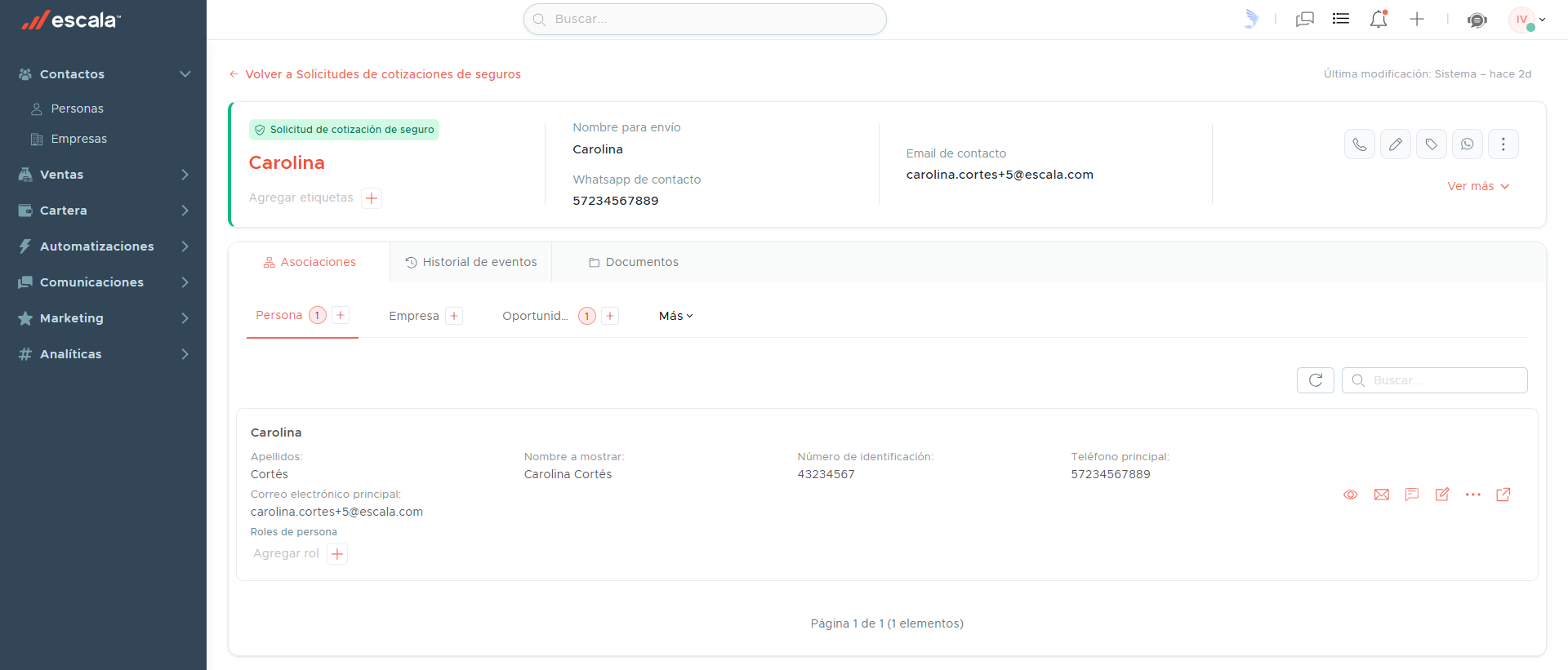The width and height of the screenshot is (1568, 670).
Task: Open horizontal three-dots menu on Carolina row
Action: [x=1473, y=495]
